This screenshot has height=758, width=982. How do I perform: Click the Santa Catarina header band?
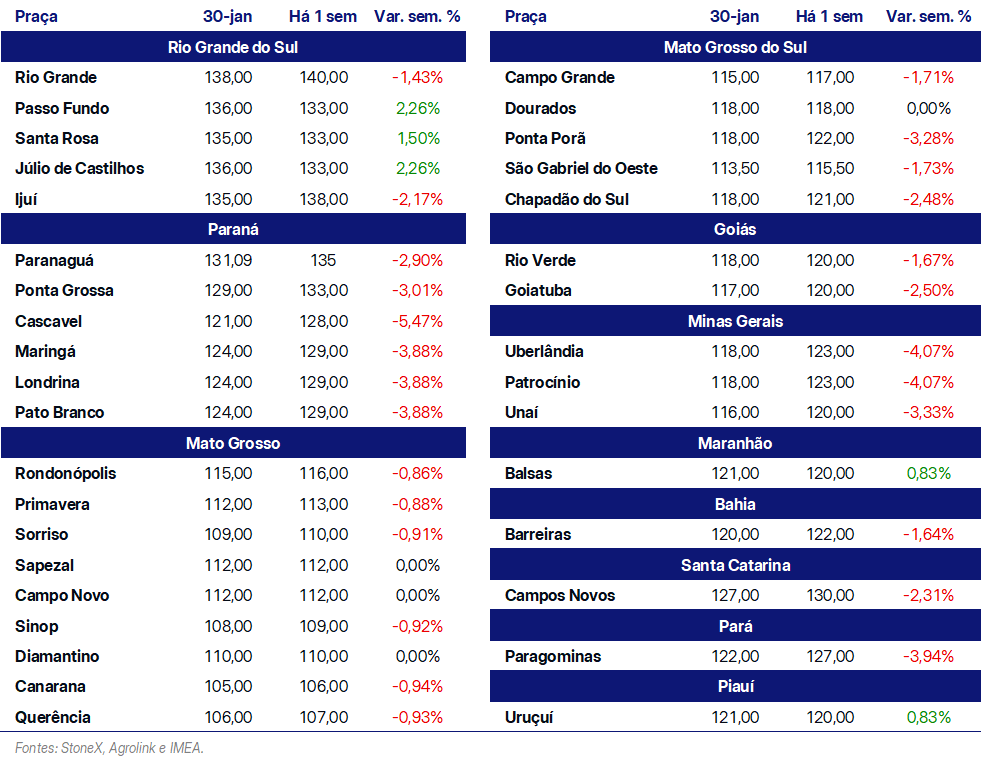click(x=735, y=565)
